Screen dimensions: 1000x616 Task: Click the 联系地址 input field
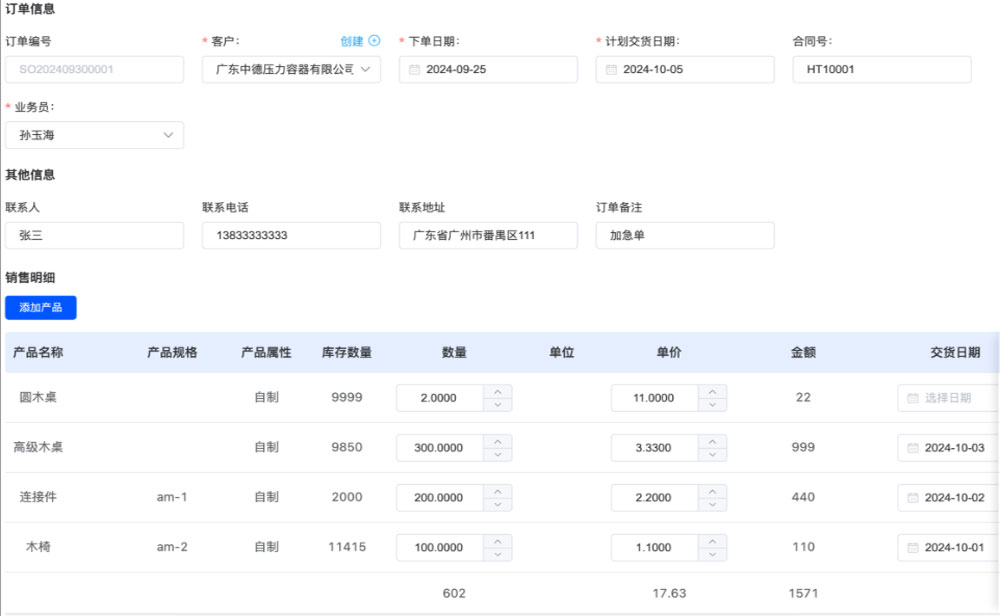(487, 236)
